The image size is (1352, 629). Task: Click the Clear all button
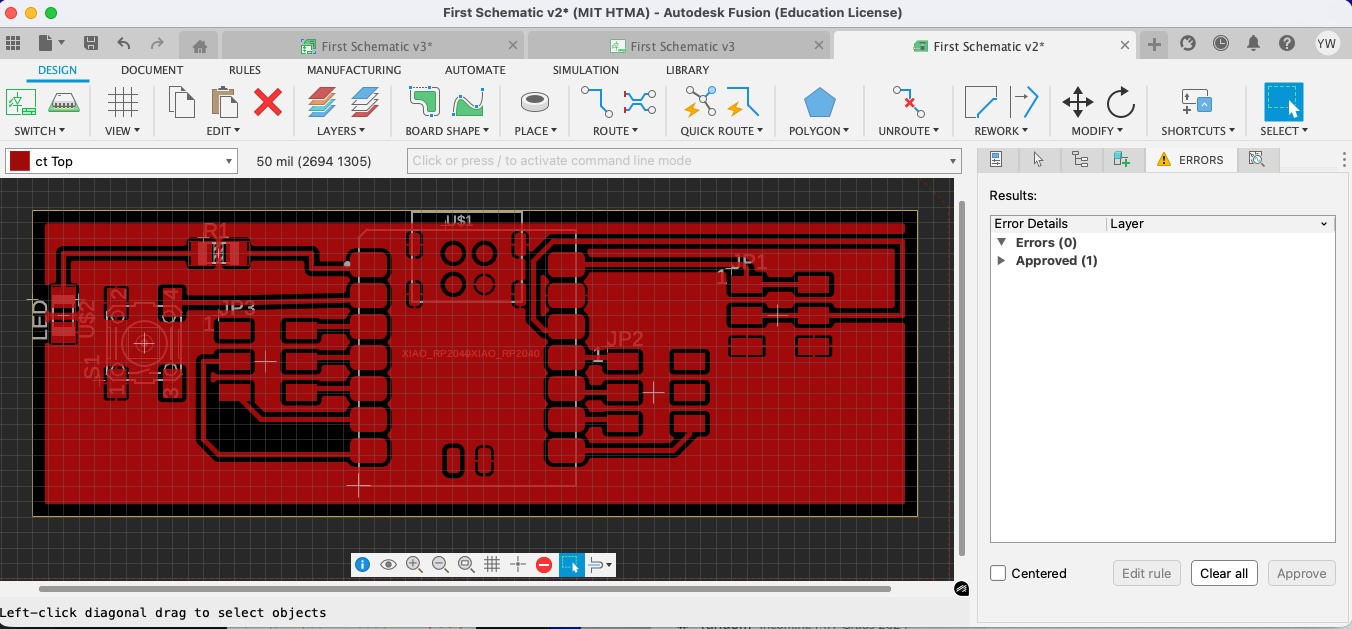coord(1223,573)
